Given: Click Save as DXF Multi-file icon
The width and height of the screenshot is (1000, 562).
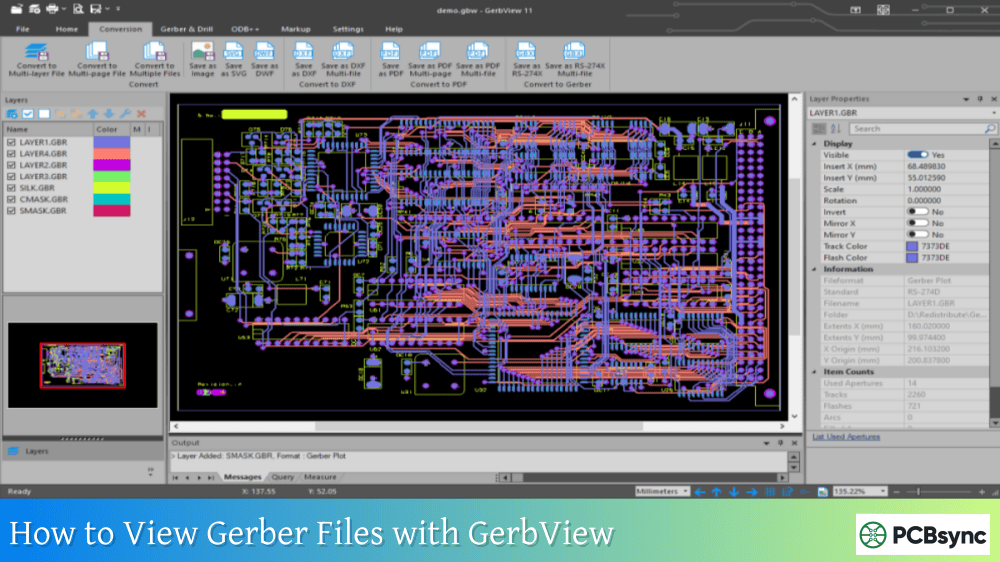Looking at the screenshot, I should (342, 58).
